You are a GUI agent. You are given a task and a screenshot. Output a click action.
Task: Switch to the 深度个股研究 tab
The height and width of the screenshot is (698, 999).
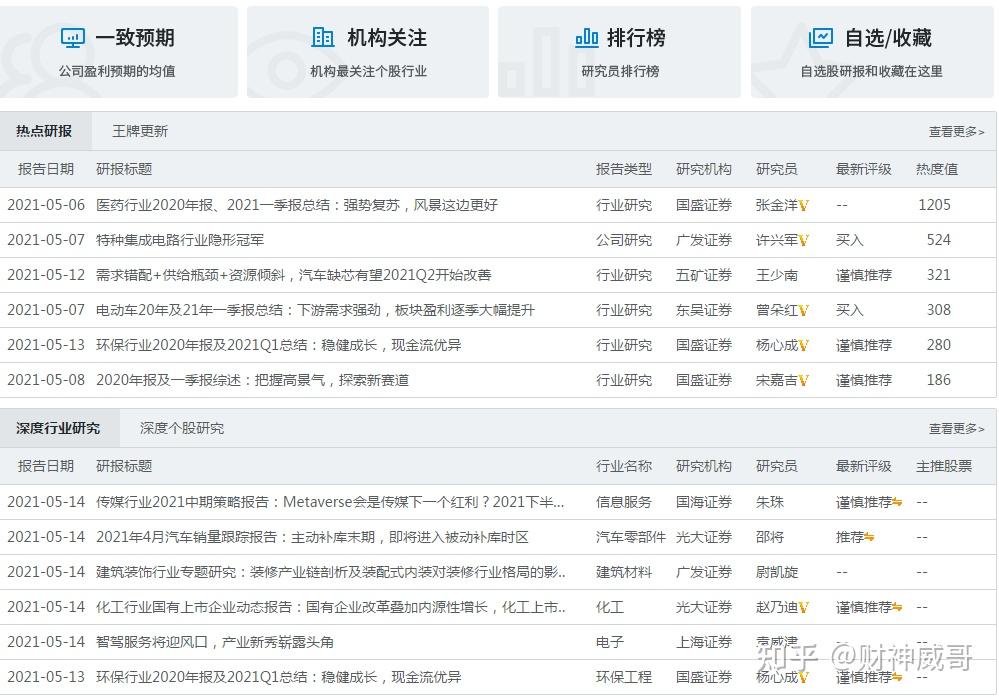182,428
